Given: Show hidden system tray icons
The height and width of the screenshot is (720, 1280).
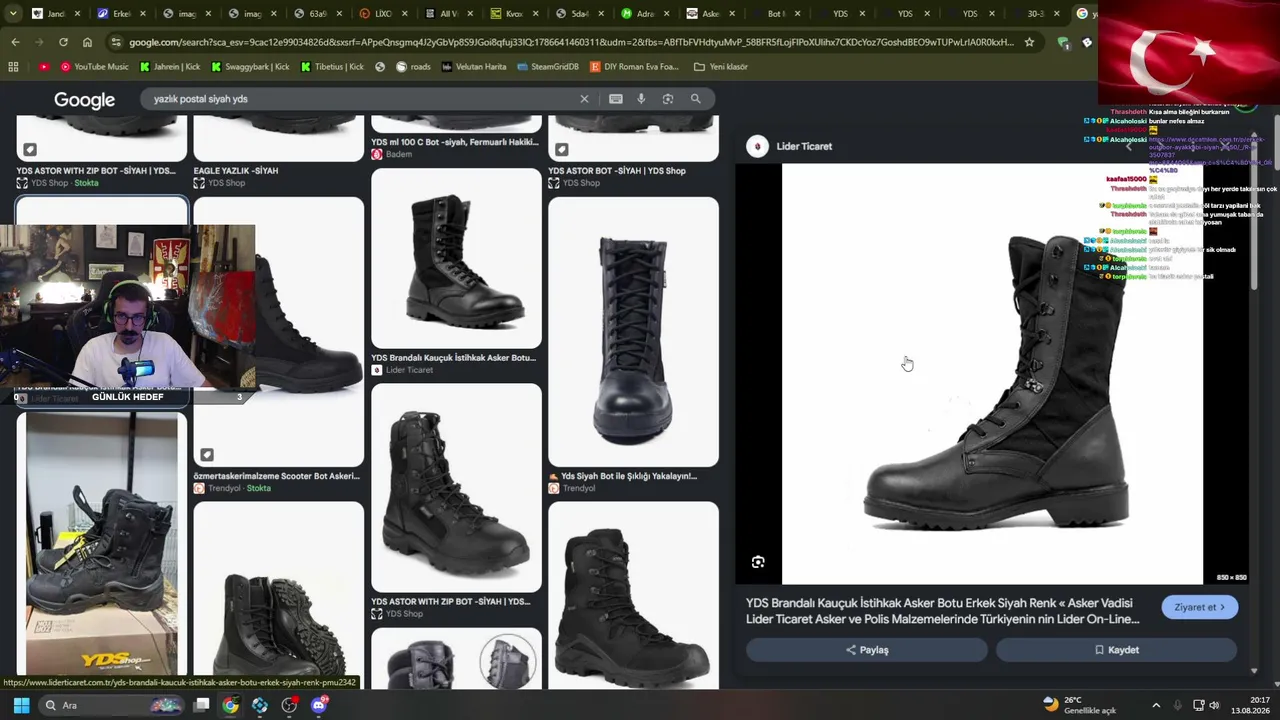Looking at the screenshot, I should coord(1156,705).
